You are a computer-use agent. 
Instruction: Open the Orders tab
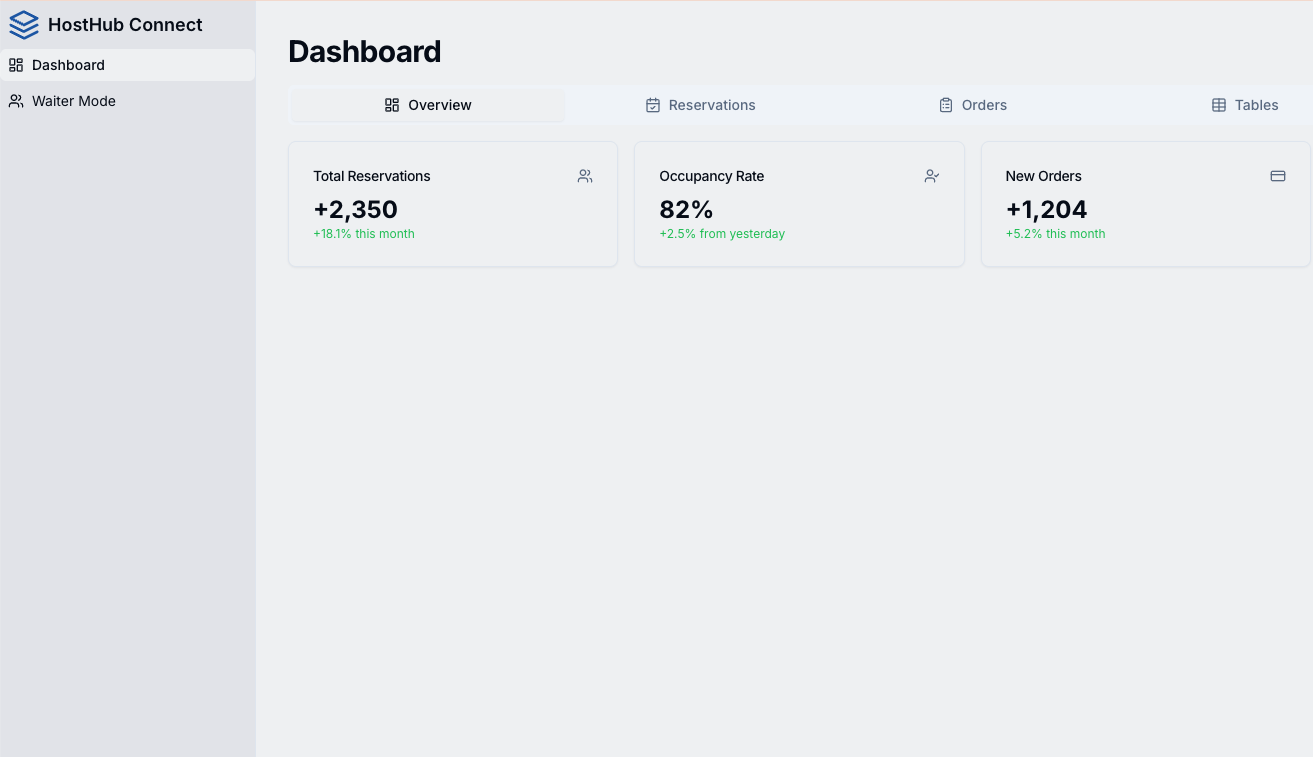click(984, 105)
